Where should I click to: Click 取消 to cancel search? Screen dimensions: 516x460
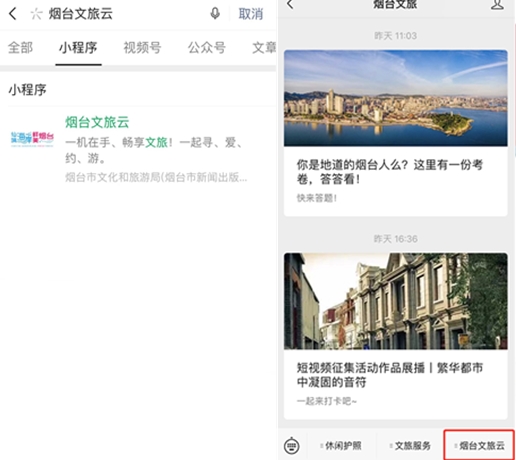tap(251, 14)
